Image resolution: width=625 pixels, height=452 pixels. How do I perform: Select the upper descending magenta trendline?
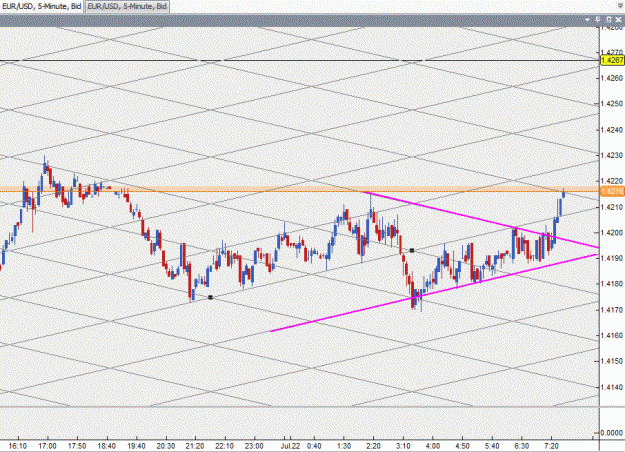pyautogui.click(x=482, y=220)
